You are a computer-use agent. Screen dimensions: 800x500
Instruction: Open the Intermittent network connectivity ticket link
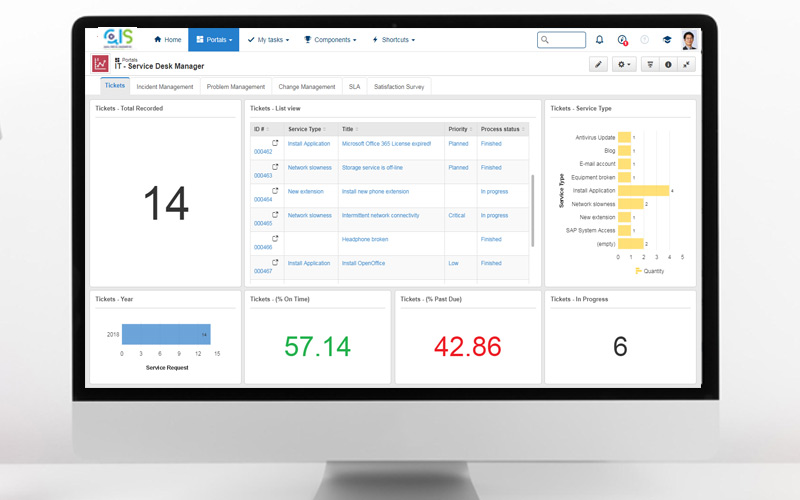(380, 215)
